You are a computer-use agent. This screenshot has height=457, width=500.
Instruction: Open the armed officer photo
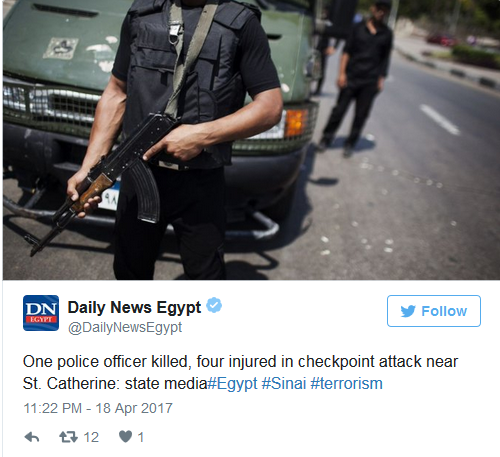point(251,140)
